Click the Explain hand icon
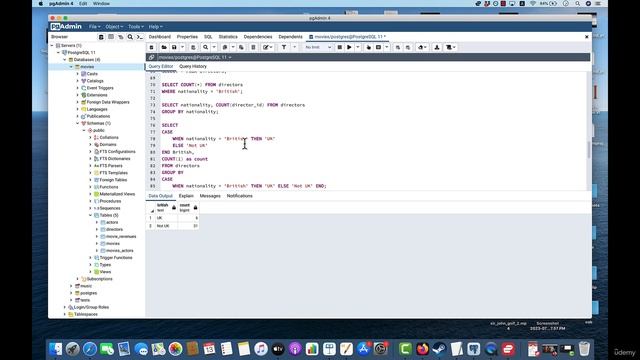The image size is (640, 360). click(x=369, y=47)
